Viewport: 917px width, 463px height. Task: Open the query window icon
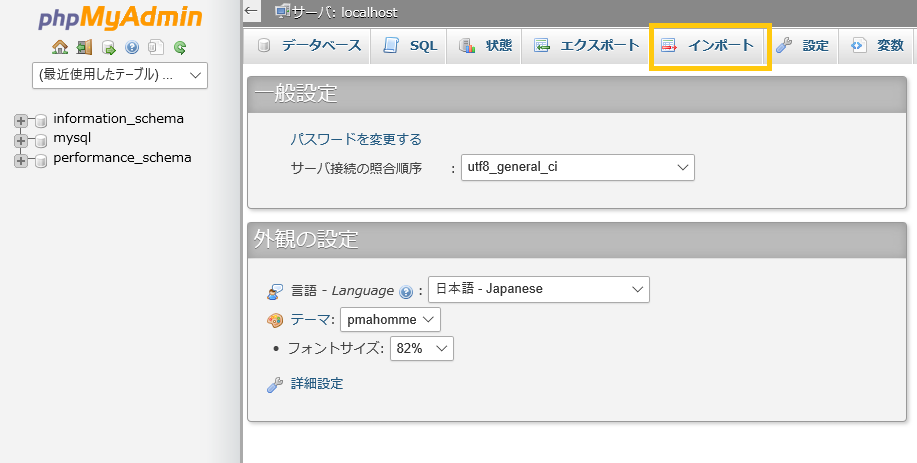[108, 47]
